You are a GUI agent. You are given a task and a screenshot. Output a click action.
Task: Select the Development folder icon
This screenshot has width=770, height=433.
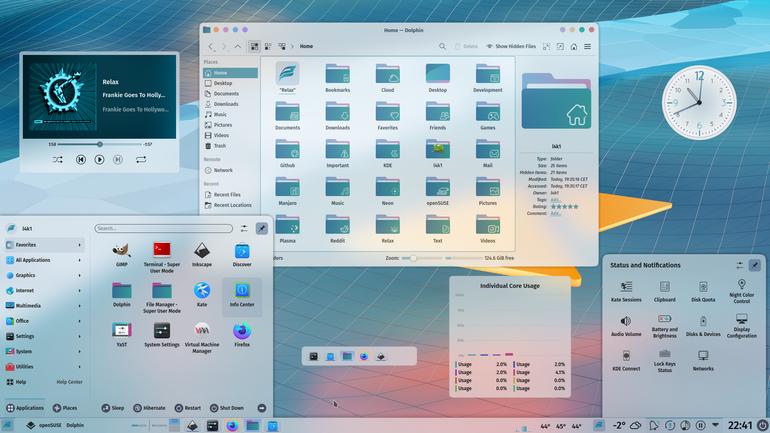488,74
